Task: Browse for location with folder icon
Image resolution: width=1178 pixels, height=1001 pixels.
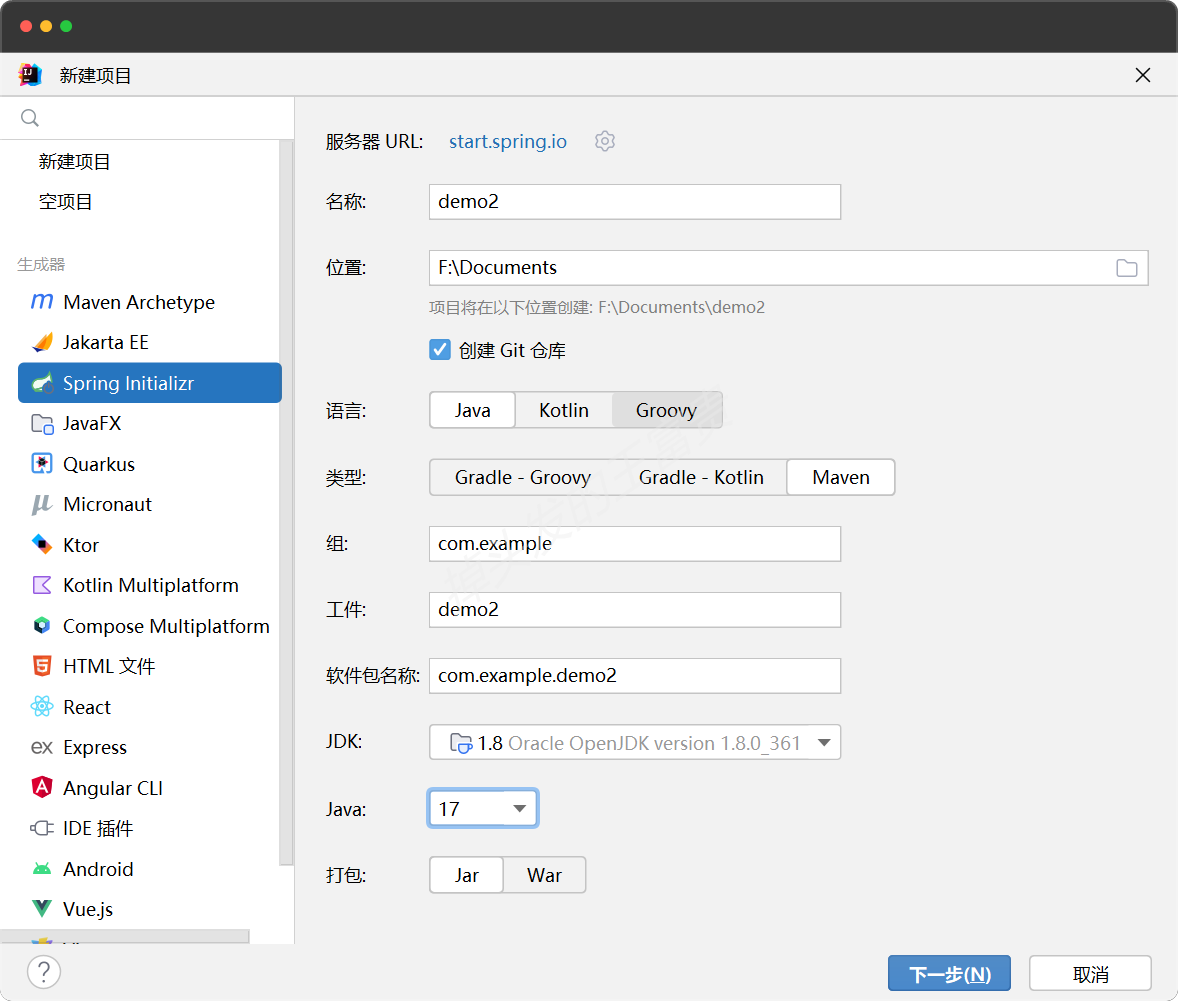Action: tap(1126, 268)
